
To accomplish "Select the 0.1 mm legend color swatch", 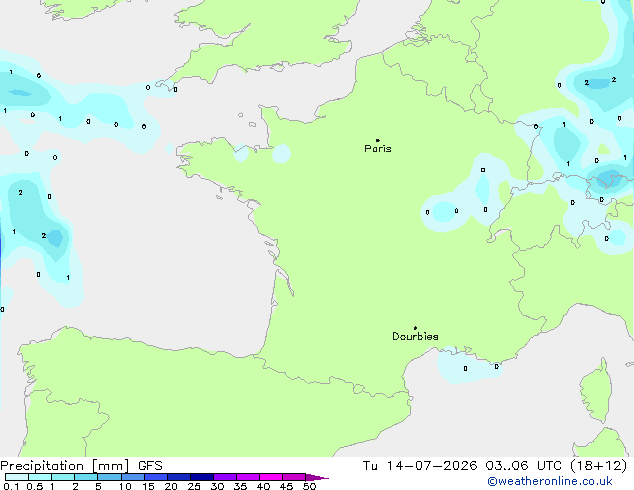I will click(x=17, y=477).
